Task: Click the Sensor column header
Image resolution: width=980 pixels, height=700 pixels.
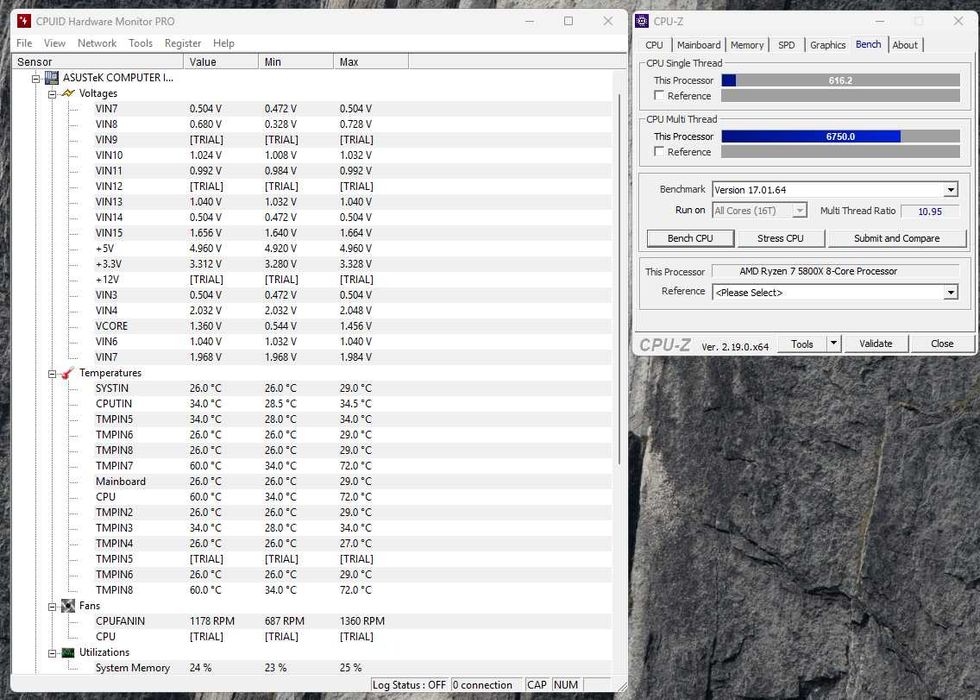Action: tap(98, 62)
